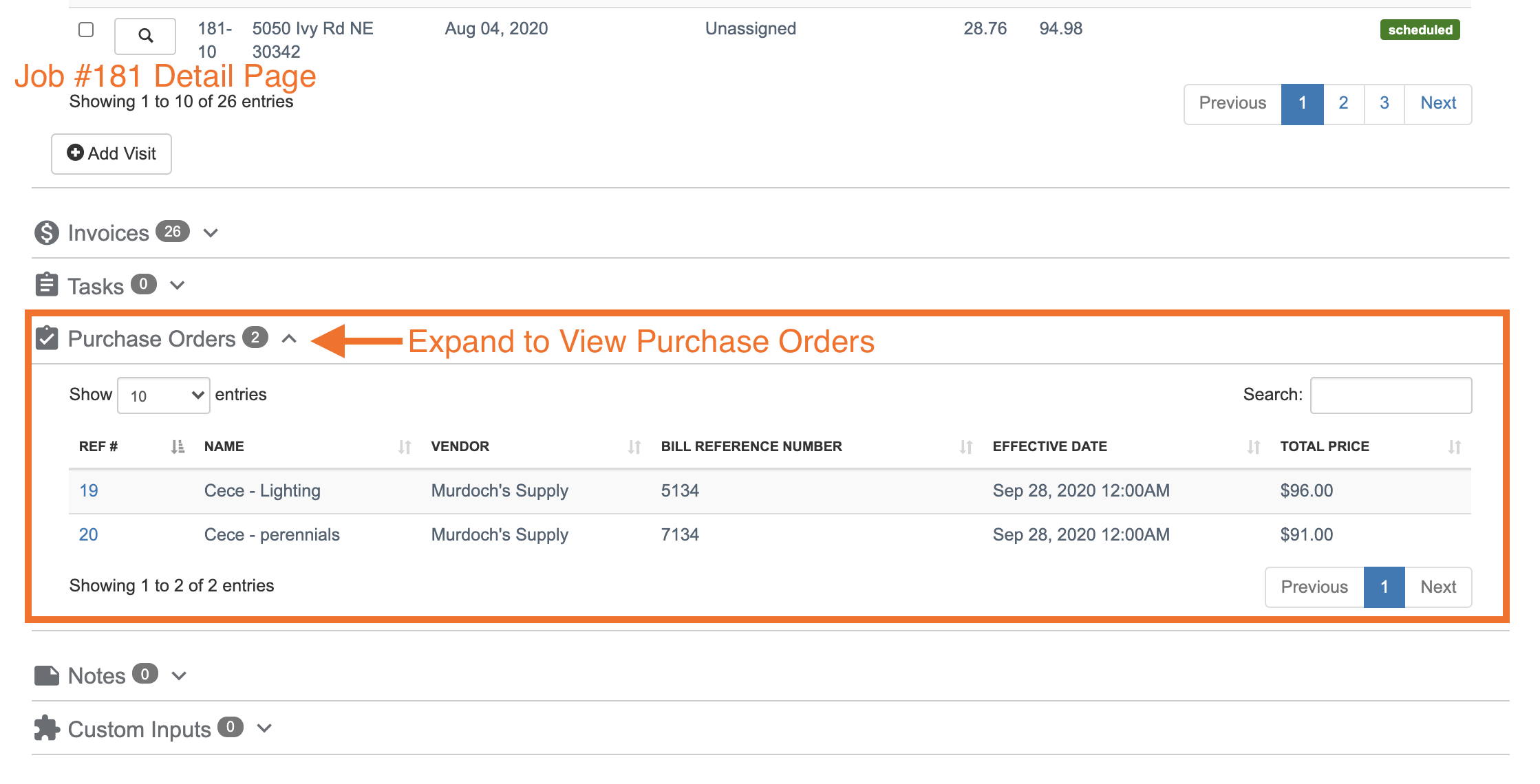Click the Add Visit button
Screen dimensions: 1540x784
(111, 153)
